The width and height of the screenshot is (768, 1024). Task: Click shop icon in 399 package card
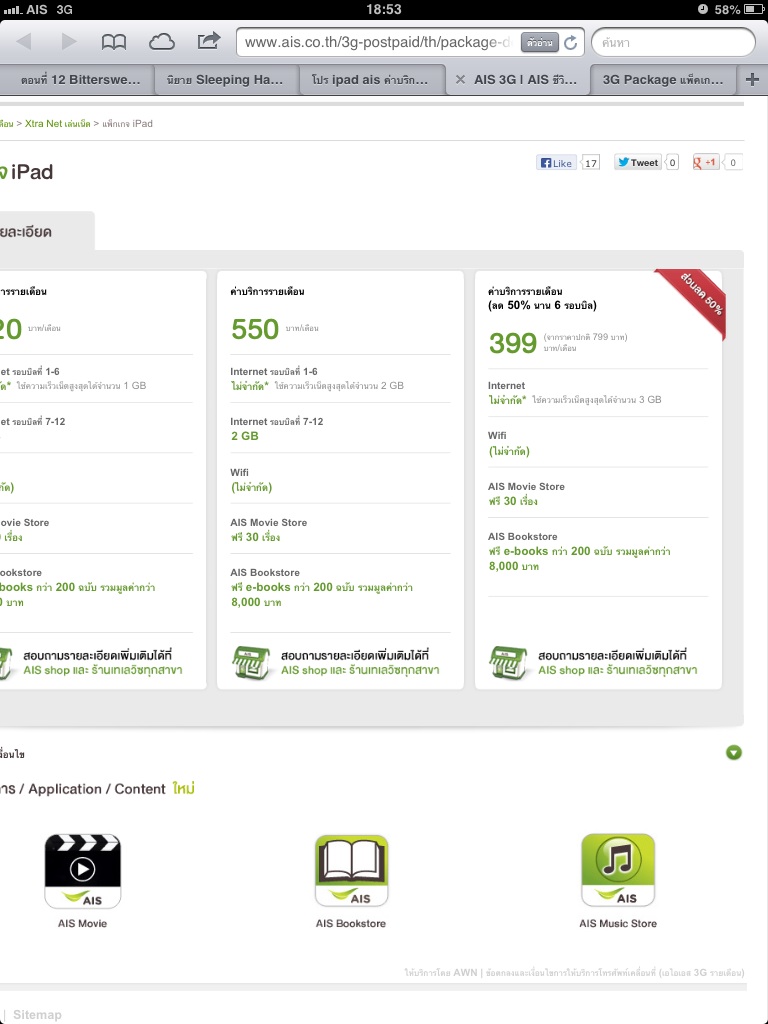(508, 663)
